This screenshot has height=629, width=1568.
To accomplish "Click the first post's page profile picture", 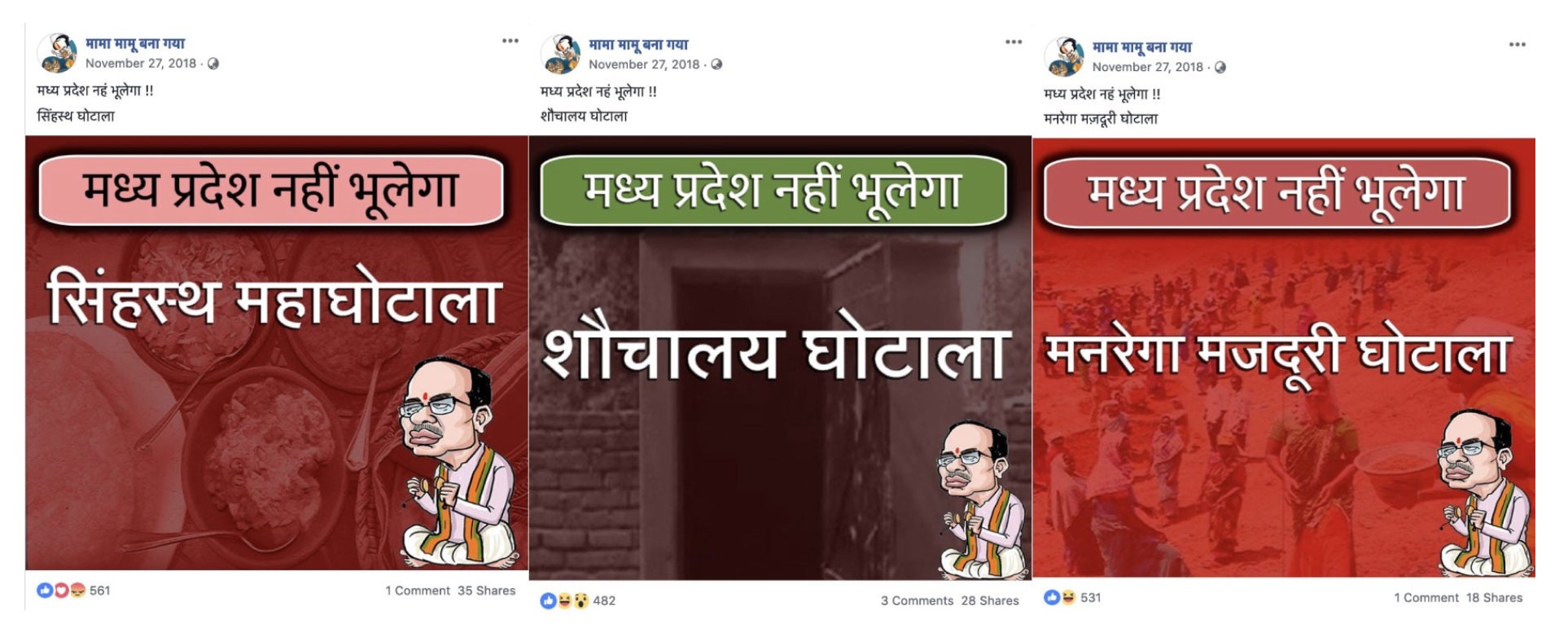I will tap(57, 53).
